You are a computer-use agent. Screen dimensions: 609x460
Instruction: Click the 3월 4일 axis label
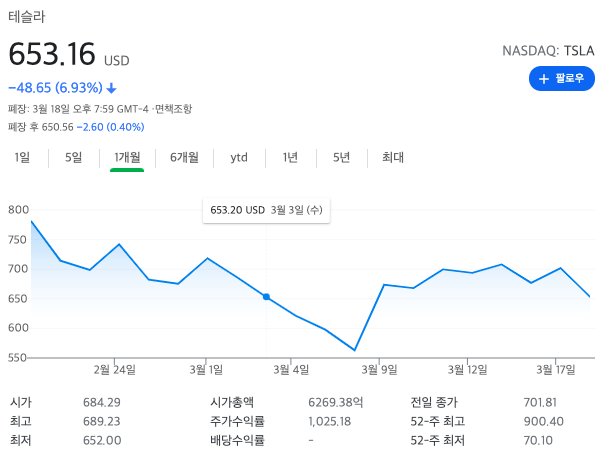[x=291, y=369]
